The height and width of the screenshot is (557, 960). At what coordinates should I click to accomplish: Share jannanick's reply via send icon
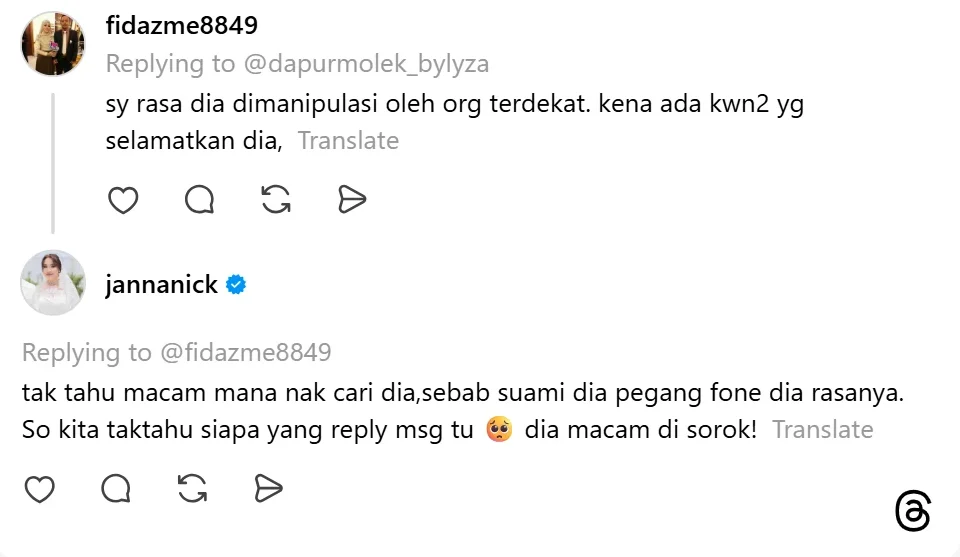tap(268, 489)
